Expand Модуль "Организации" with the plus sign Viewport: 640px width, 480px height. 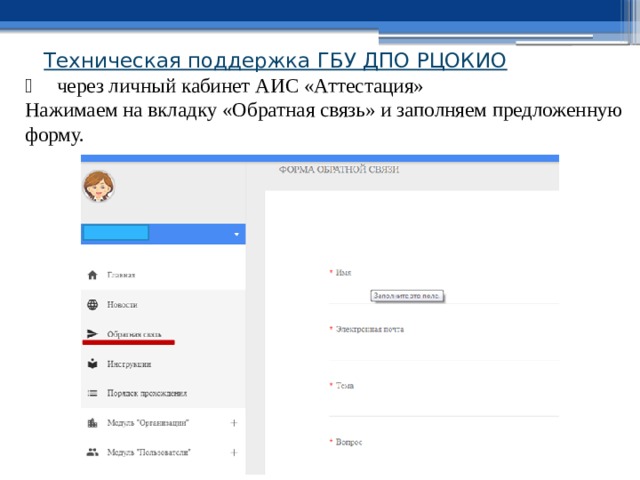pos(234,422)
